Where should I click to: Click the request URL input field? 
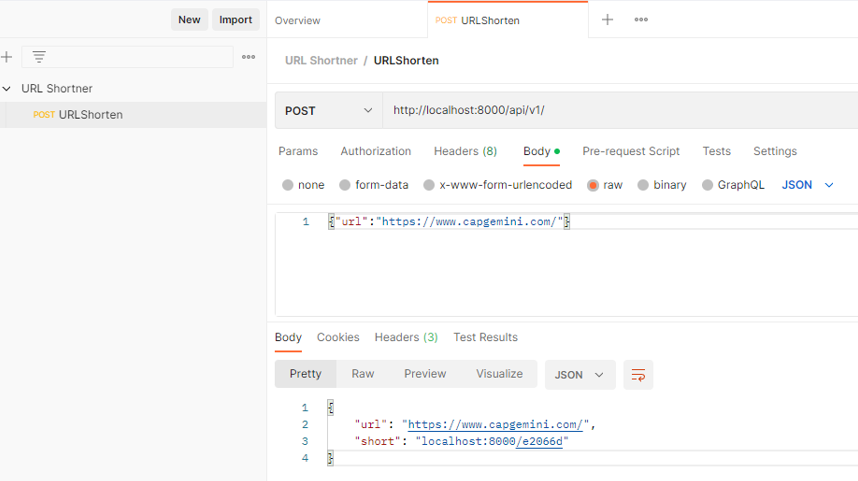point(620,111)
